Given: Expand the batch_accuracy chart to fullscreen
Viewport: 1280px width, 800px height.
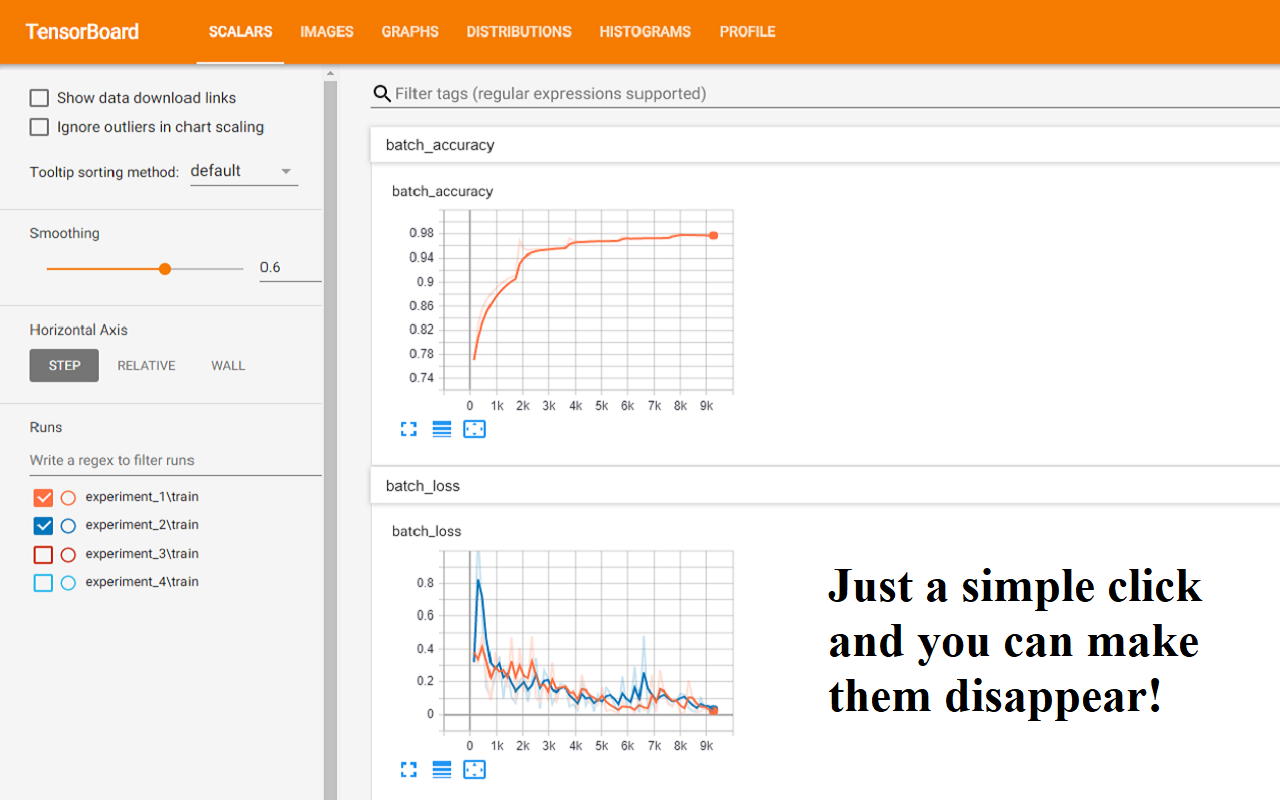Looking at the screenshot, I should tap(408, 429).
